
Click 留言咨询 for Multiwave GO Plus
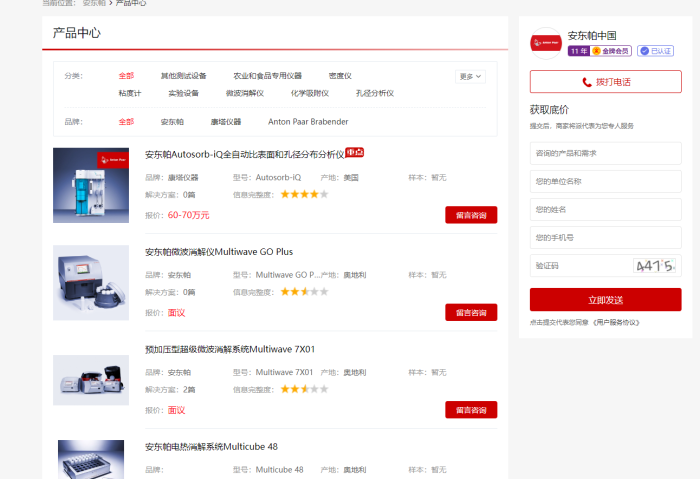tap(470, 312)
